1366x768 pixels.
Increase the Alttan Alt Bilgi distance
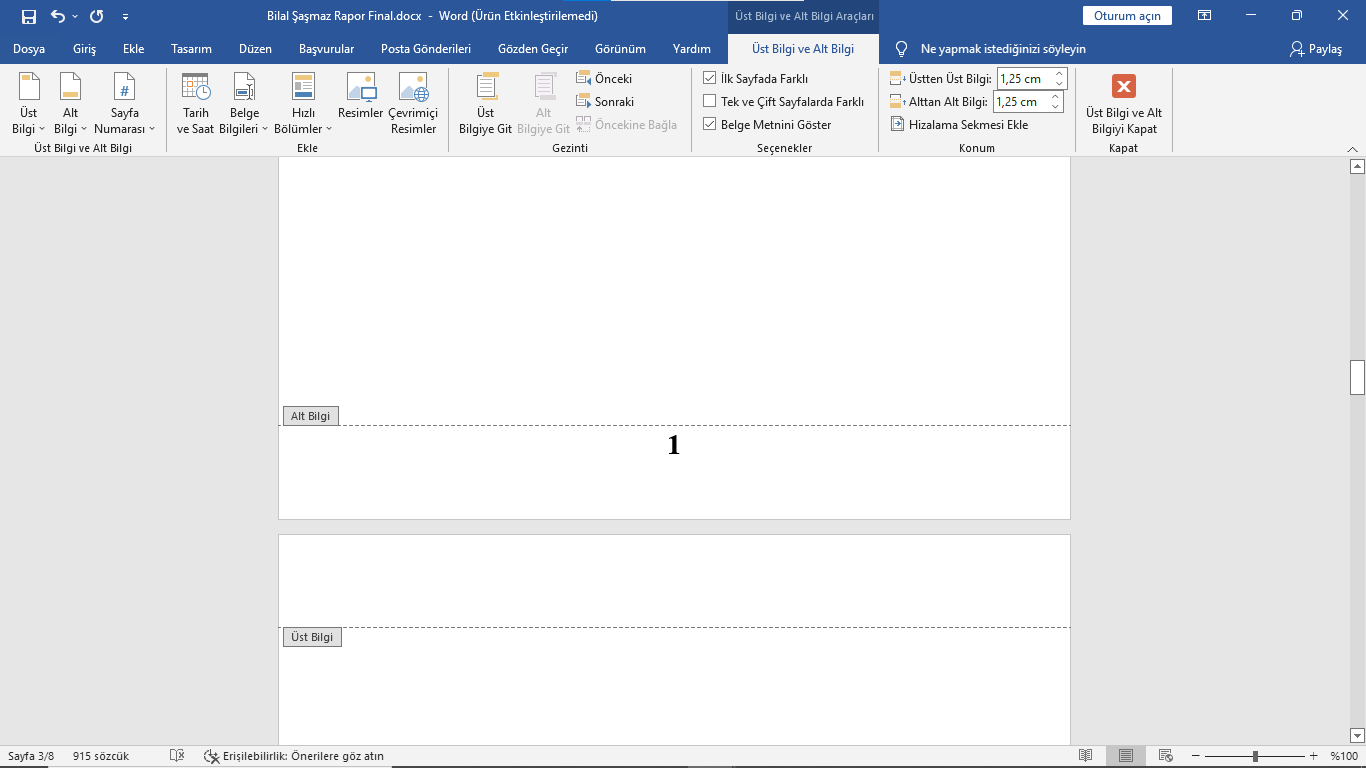1055,96
